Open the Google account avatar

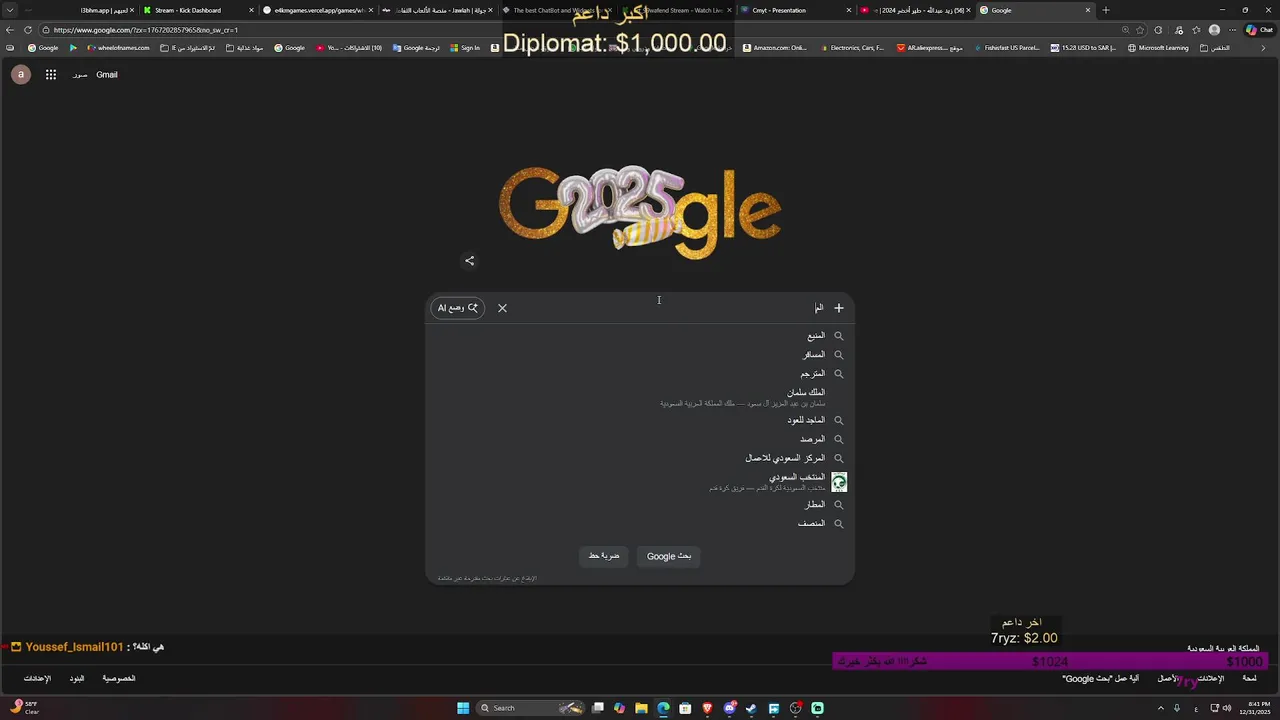click(x=20, y=75)
